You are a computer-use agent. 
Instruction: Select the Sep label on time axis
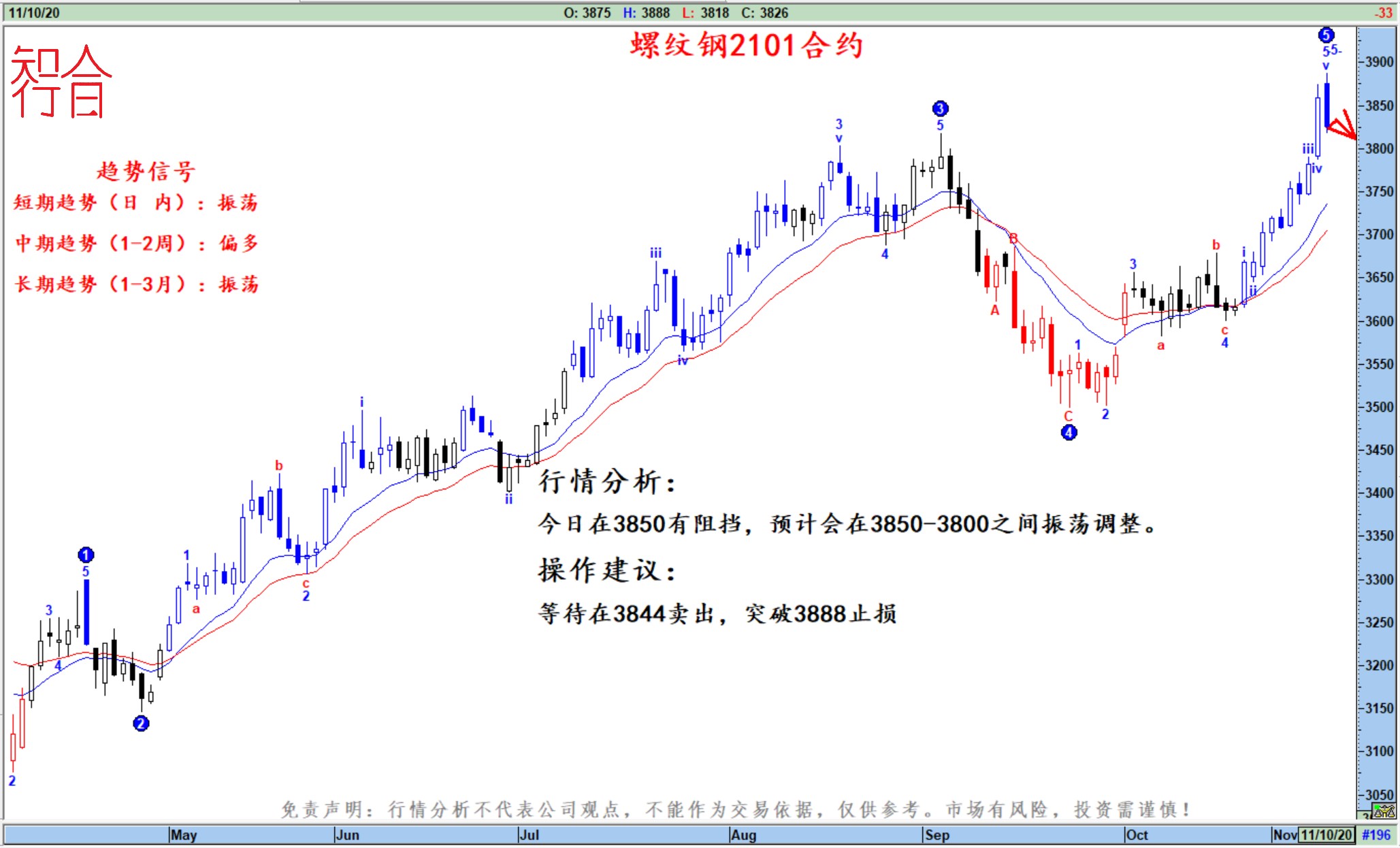pyautogui.click(x=937, y=835)
